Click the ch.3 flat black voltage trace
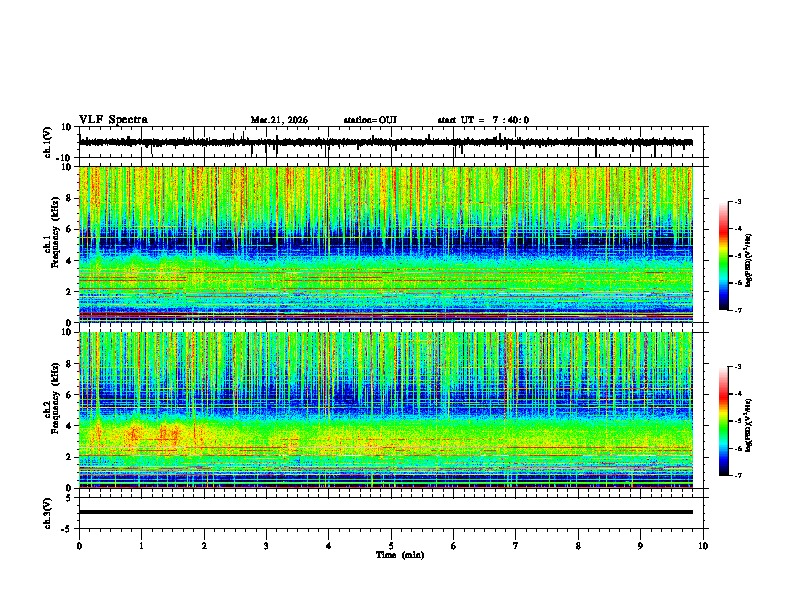Viewport: 792px width, 612px height. [x=385, y=512]
